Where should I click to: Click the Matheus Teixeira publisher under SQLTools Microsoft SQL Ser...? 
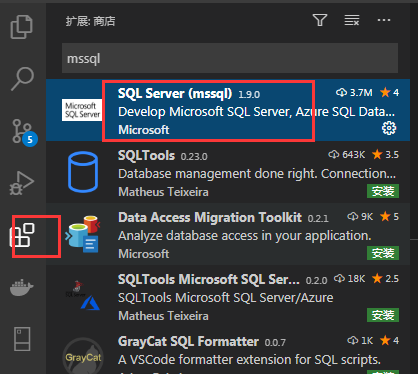[x=163, y=316]
